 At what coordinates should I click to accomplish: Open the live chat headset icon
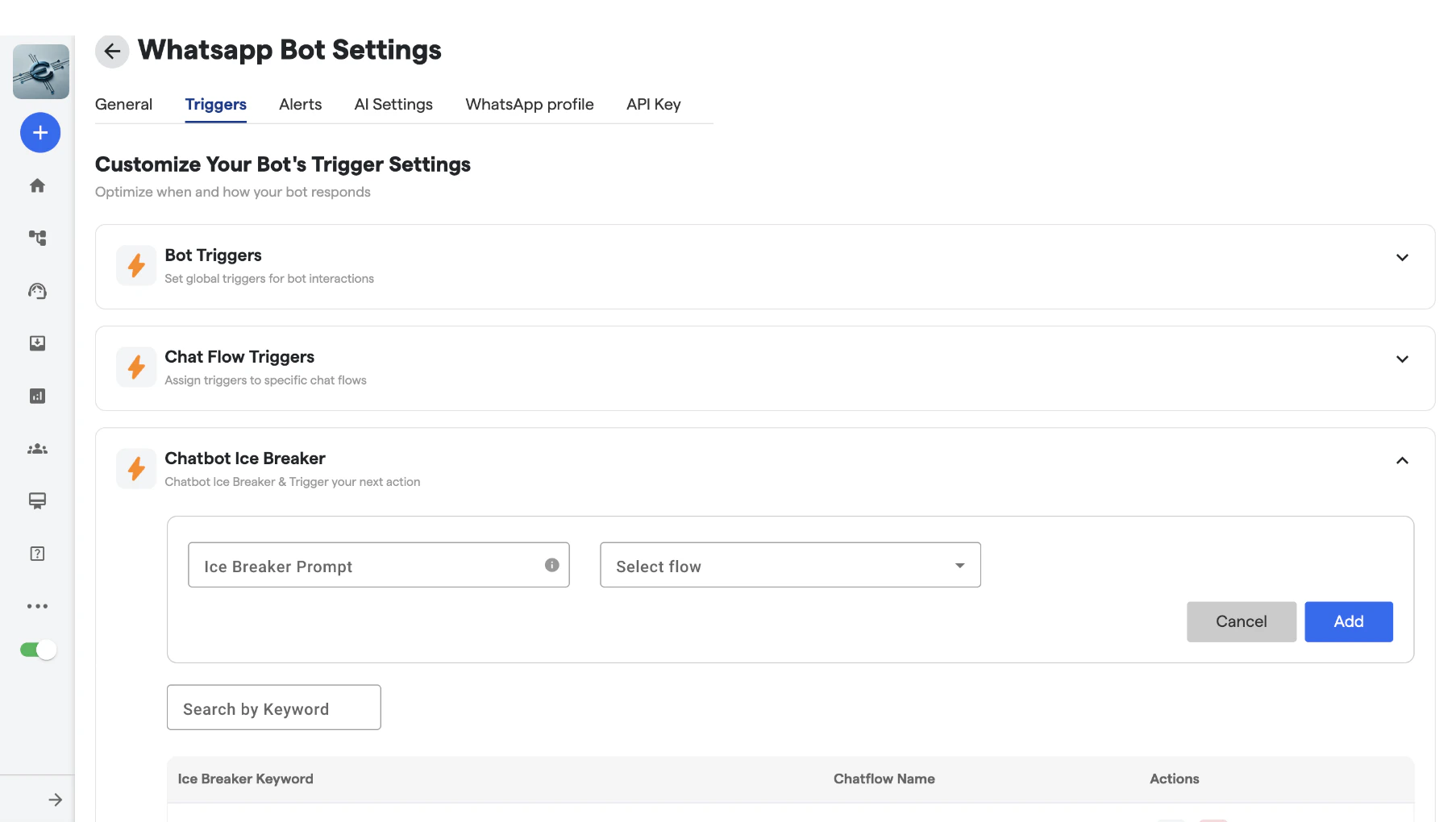point(38,291)
